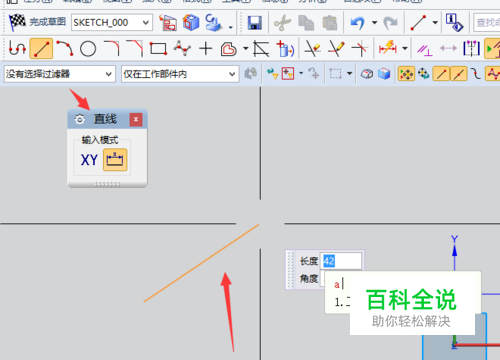
Task: Select the Chamfer tool
Action: 135,49
